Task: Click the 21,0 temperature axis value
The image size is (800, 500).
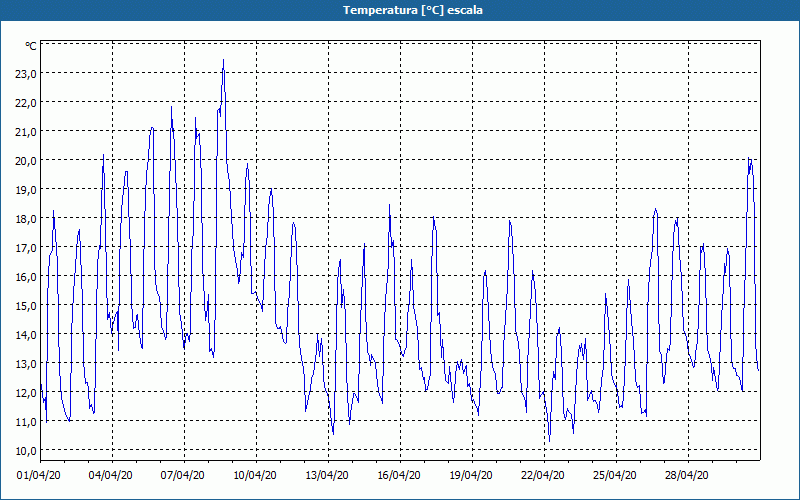Action: pos(26,132)
